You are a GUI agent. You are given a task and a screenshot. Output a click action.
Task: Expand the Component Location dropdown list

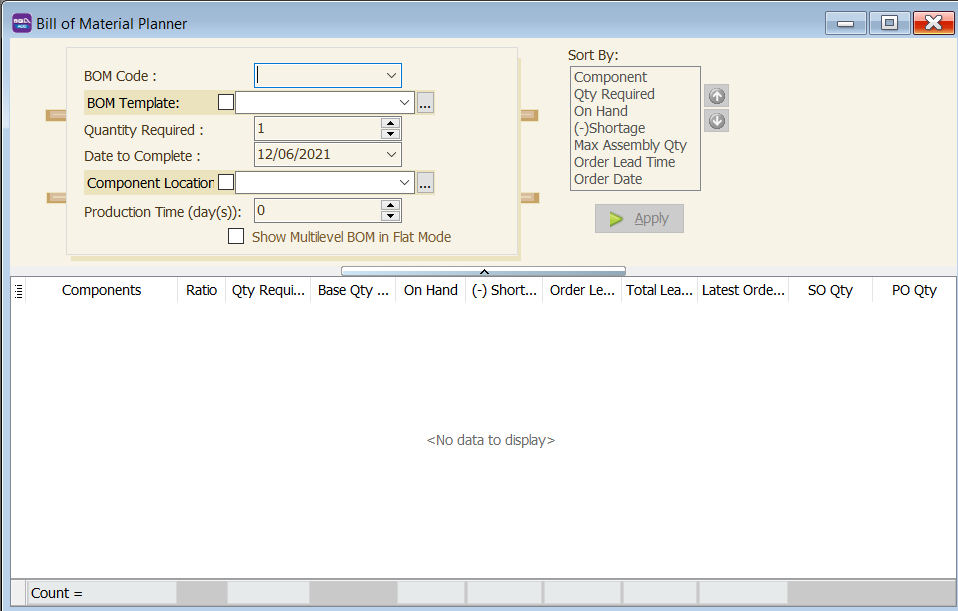tap(404, 182)
